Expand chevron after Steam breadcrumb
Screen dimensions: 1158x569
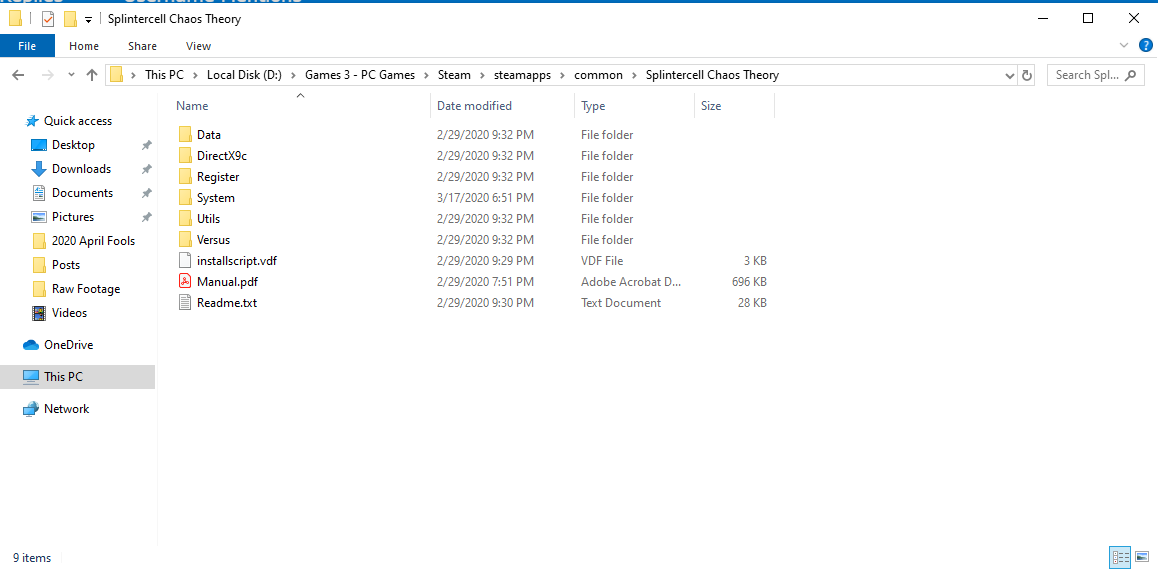tap(483, 75)
